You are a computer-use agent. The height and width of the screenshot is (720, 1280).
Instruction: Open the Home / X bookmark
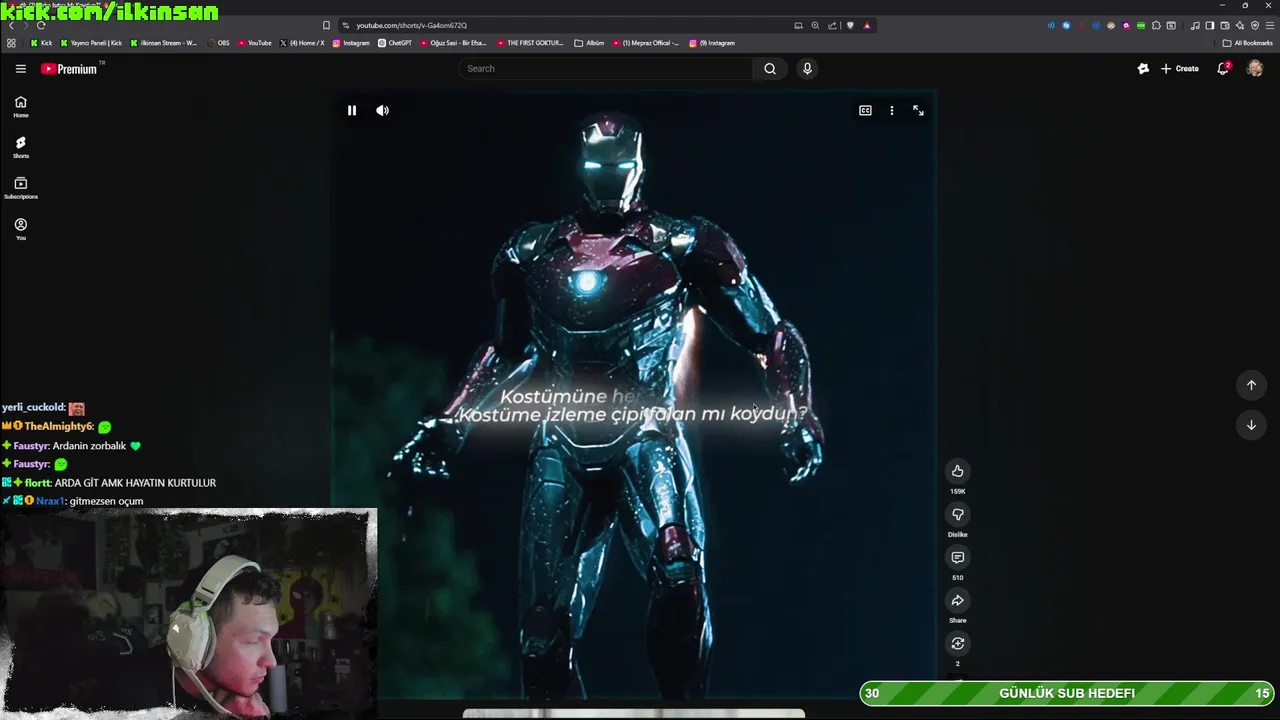302,43
